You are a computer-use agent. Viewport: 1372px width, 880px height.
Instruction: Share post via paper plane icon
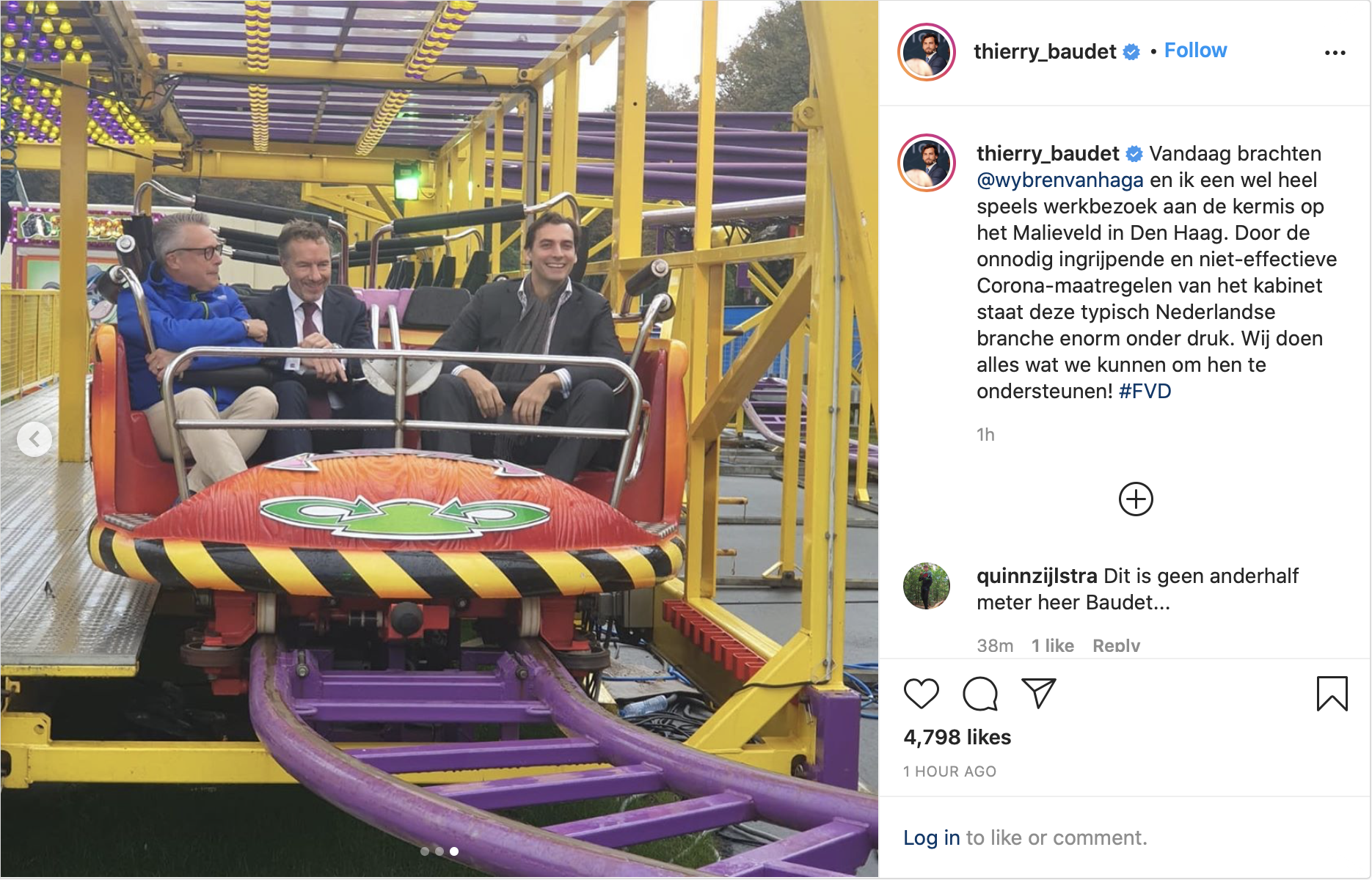click(x=1038, y=694)
